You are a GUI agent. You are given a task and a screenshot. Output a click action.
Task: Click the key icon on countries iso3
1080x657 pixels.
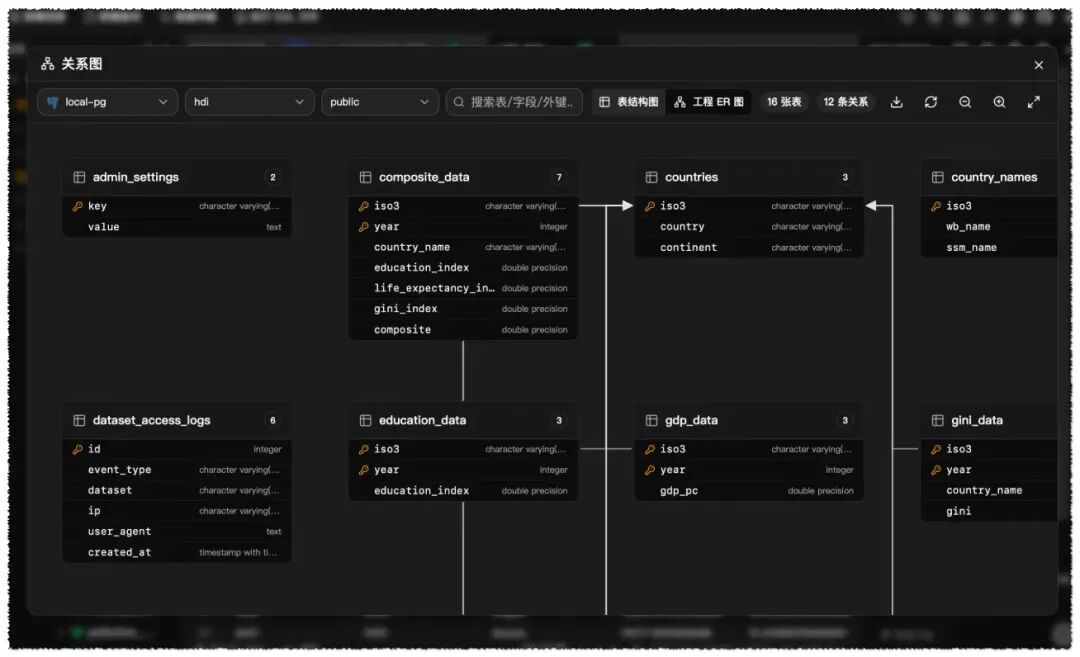[x=650, y=206]
